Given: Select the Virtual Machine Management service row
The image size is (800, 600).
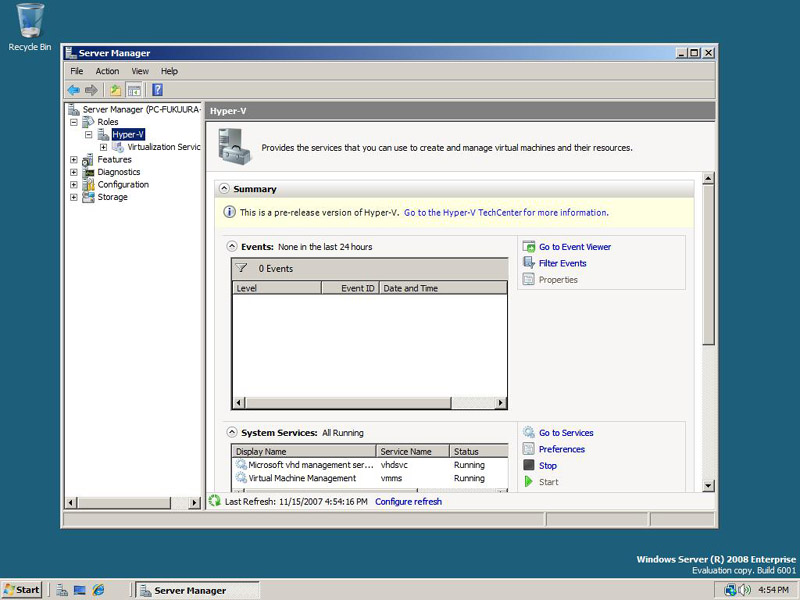Looking at the screenshot, I should click(x=370, y=478).
